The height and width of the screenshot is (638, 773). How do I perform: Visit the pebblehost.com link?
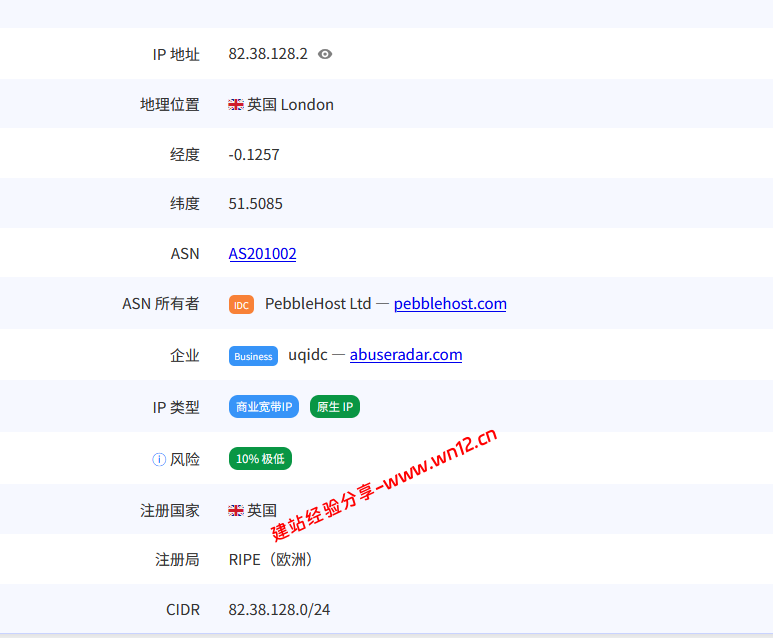(450, 303)
